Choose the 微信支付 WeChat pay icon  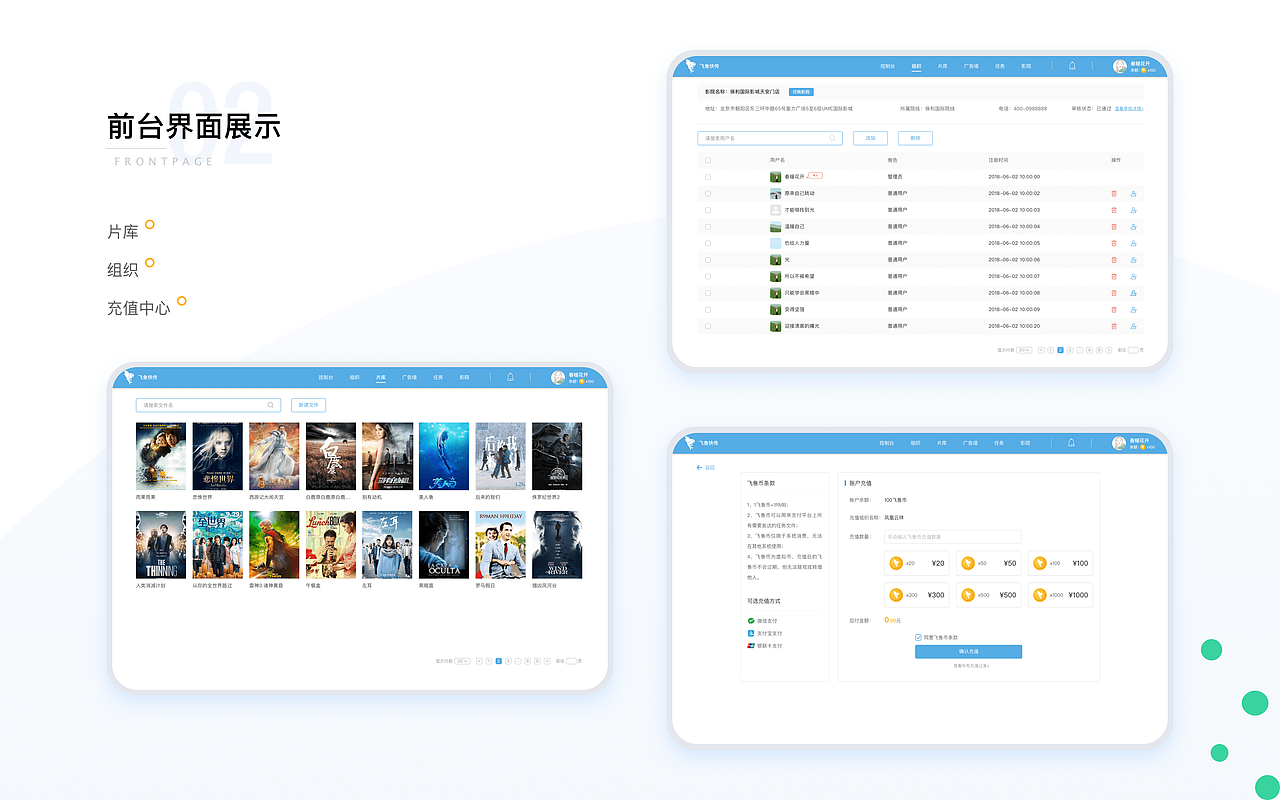coord(751,621)
